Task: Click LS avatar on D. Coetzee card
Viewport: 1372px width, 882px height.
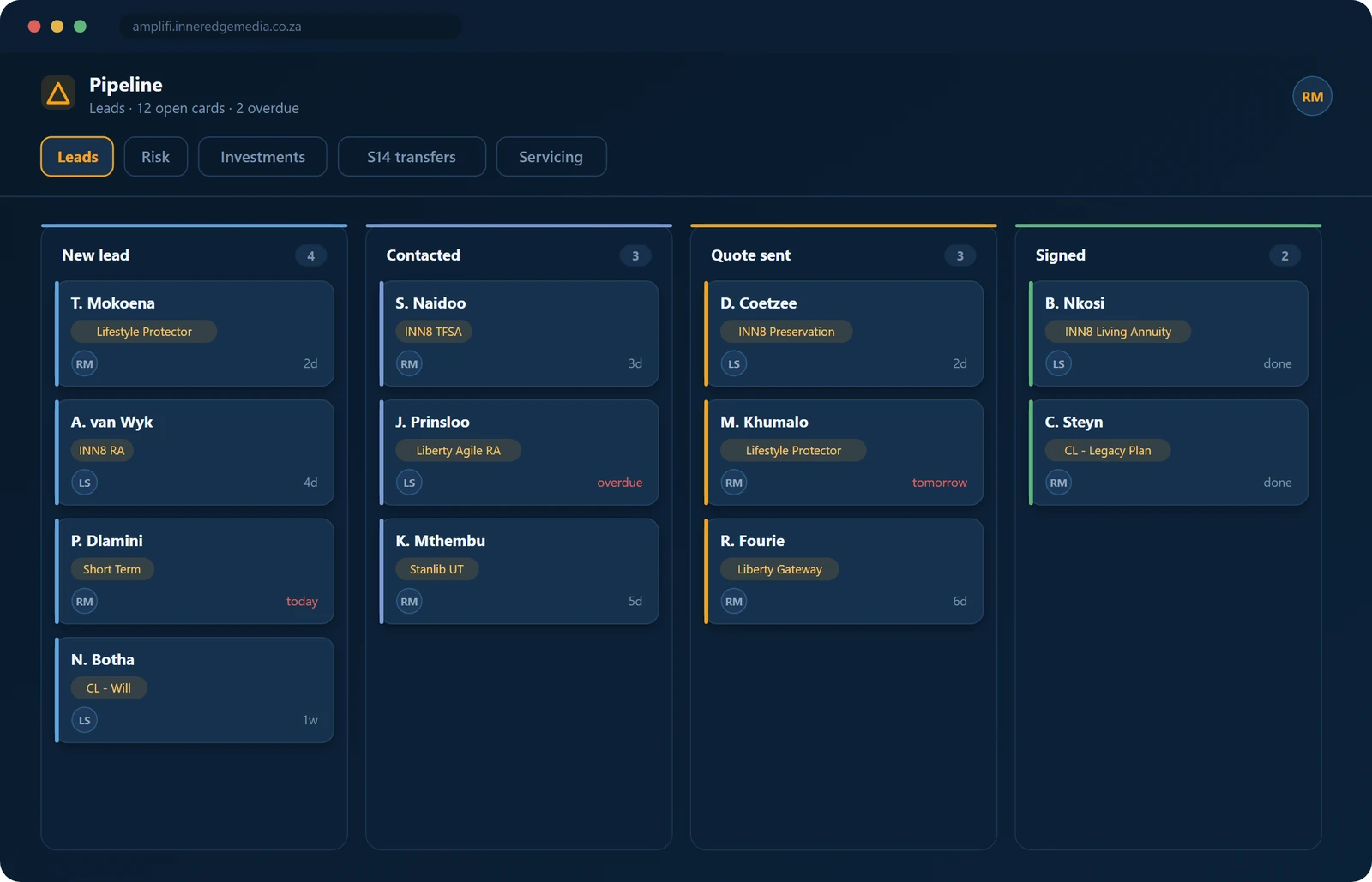Action: (x=734, y=363)
